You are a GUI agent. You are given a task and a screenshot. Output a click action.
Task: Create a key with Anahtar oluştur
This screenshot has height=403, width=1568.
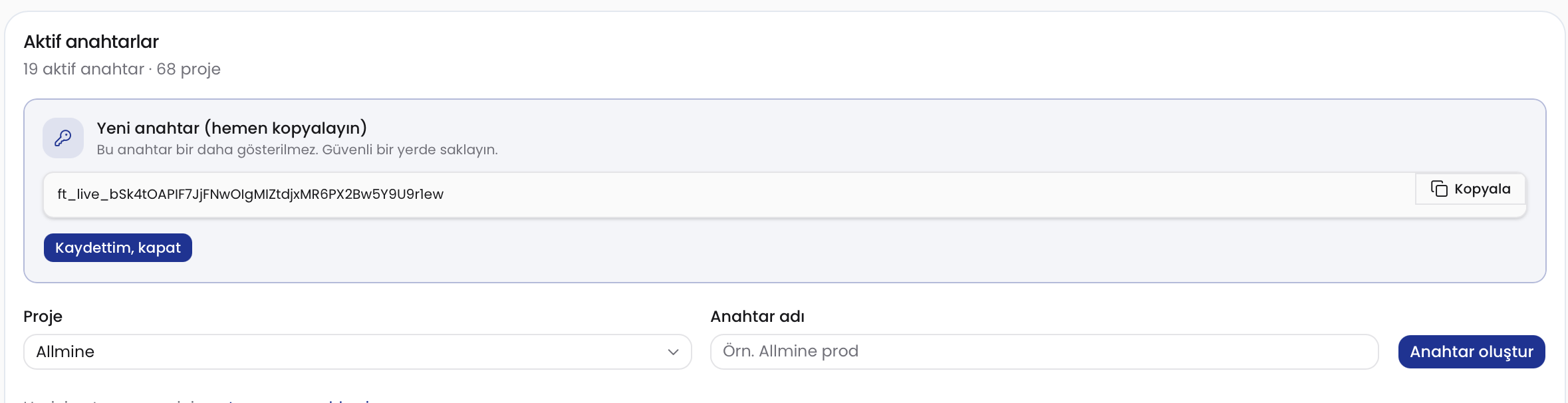1472,352
